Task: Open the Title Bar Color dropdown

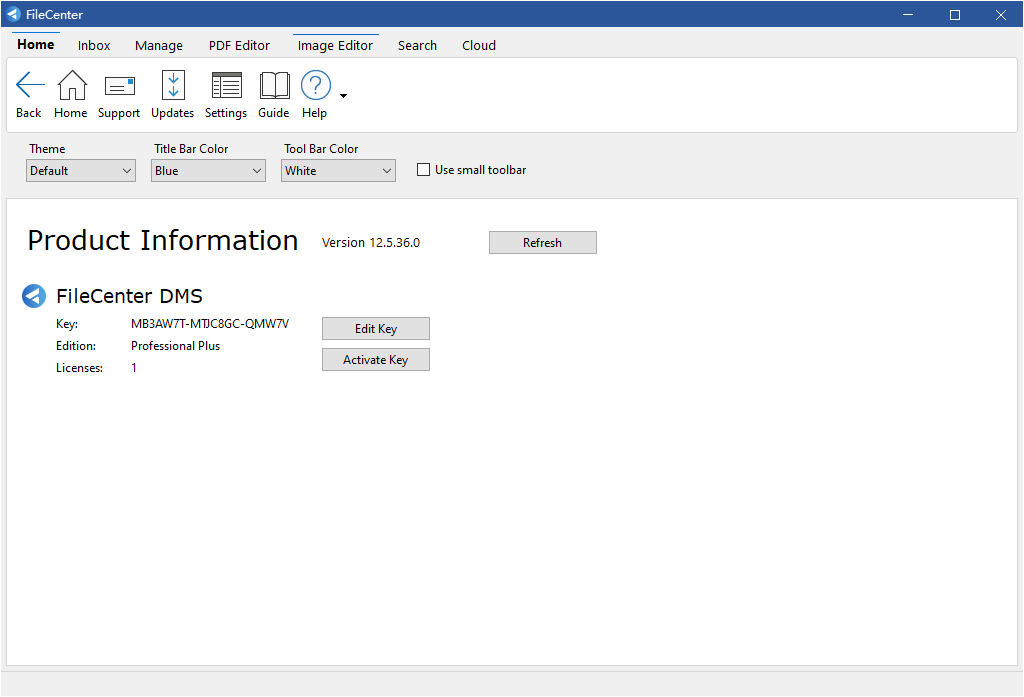Action: [x=208, y=170]
